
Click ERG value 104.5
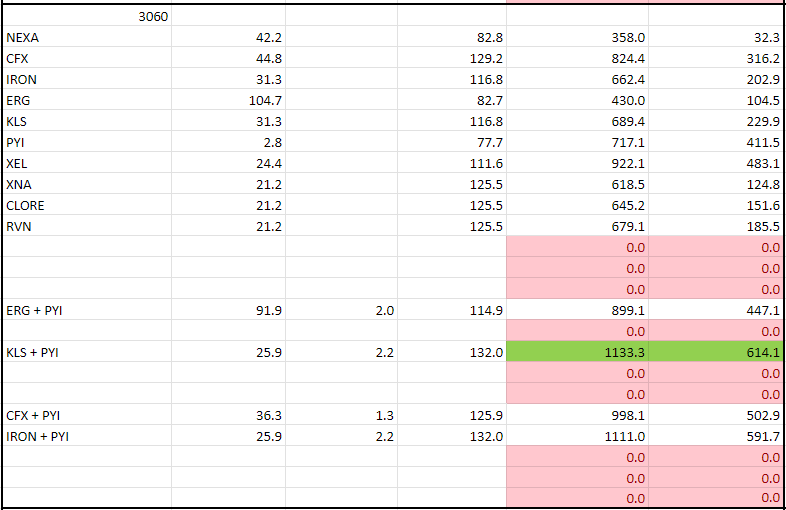716,100
